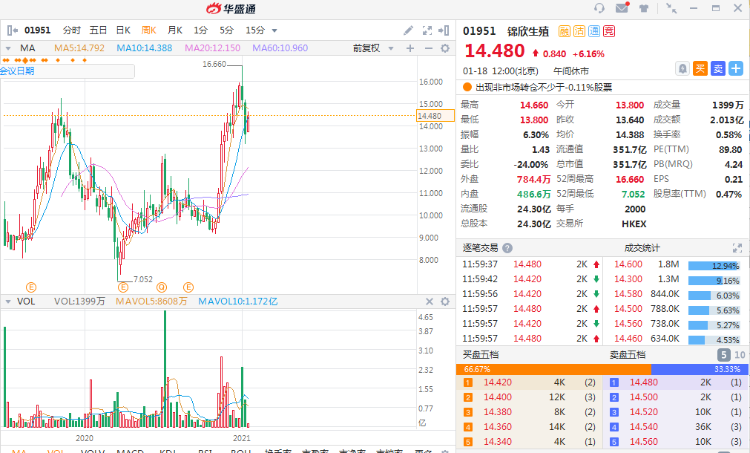750x453 pixels.
Task: Show 5-level order book depth
Action: pos(724,355)
